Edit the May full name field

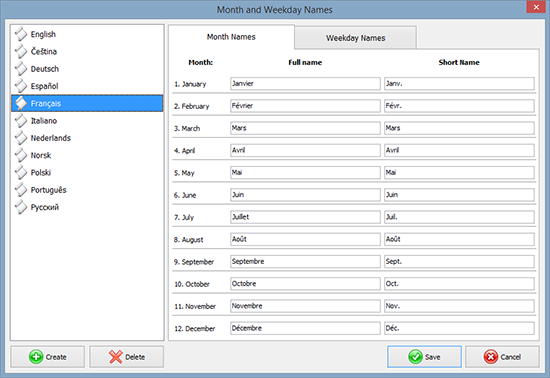pos(305,173)
